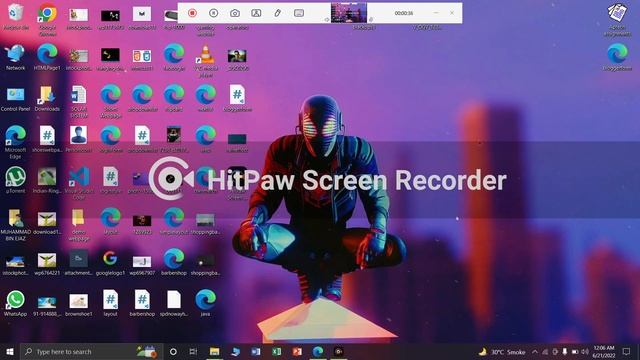The height and width of the screenshot is (360, 640).
Task: Open the WhatsApp desktop shortcut
Action: click(16, 303)
